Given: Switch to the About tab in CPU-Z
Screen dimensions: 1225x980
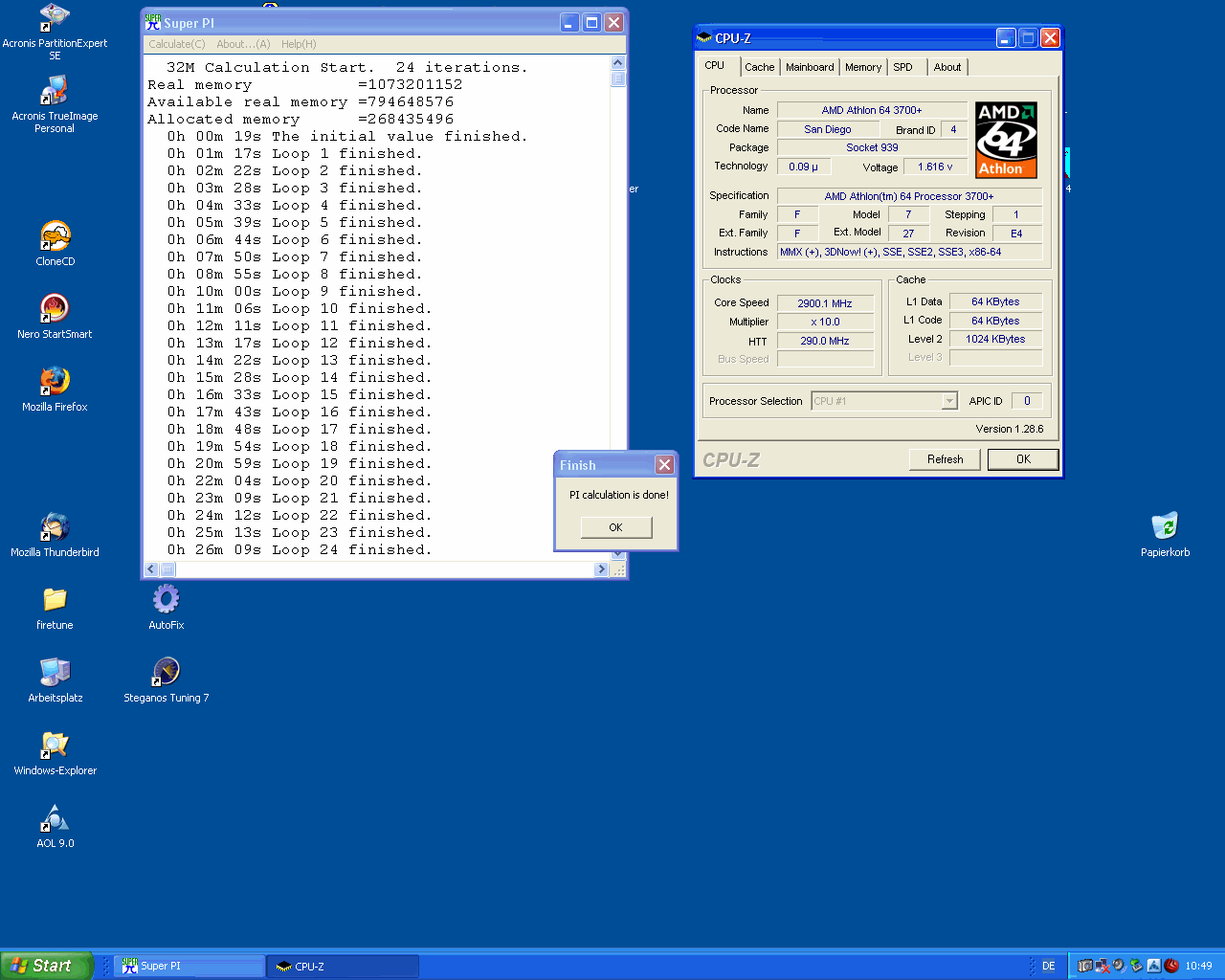Looking at the screenshot, I should tap(947, 67).
